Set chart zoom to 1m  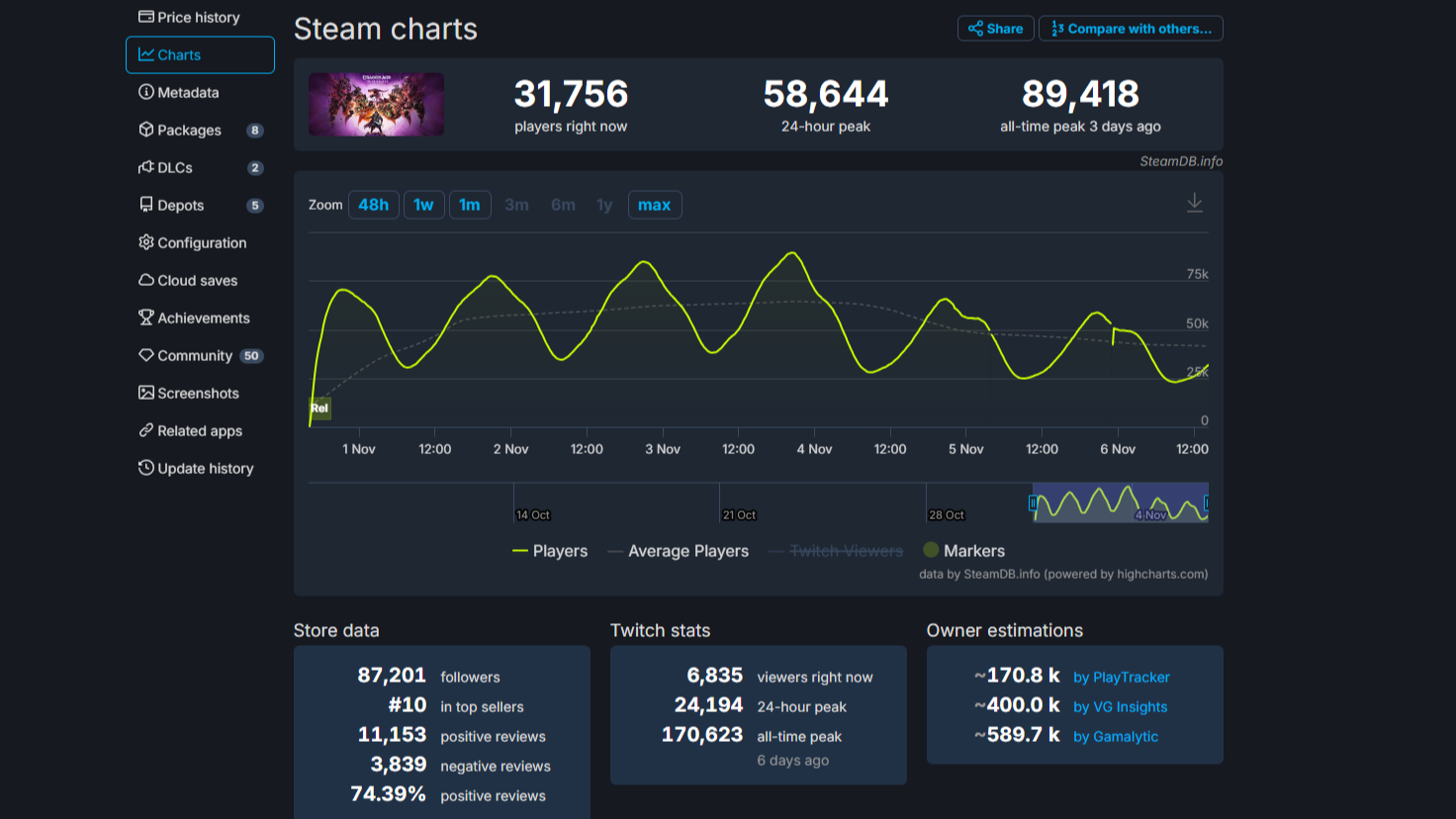(x=470, y=205)
